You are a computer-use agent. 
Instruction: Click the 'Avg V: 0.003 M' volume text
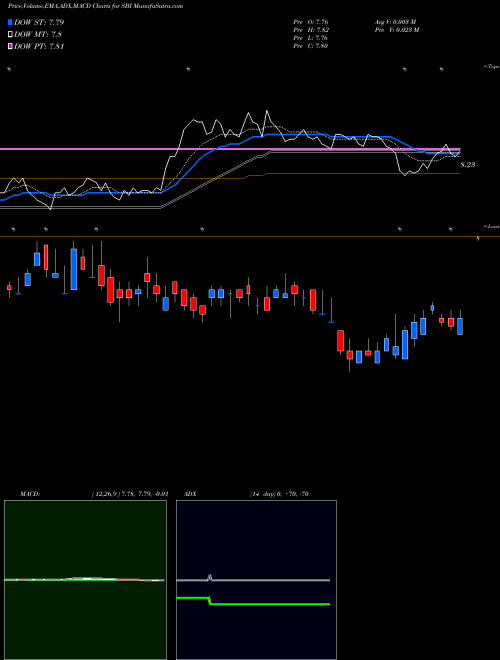pyautogui.click(x=395, y=21)
